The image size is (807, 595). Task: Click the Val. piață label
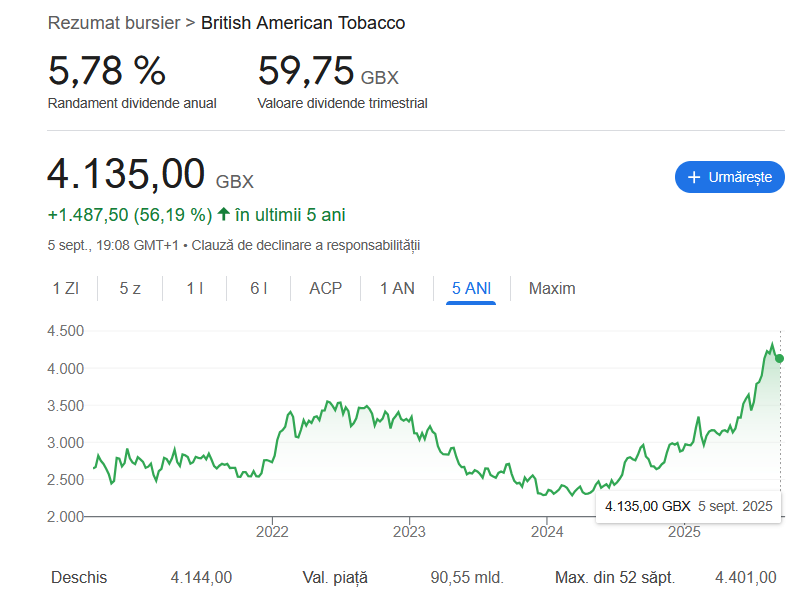335,577
